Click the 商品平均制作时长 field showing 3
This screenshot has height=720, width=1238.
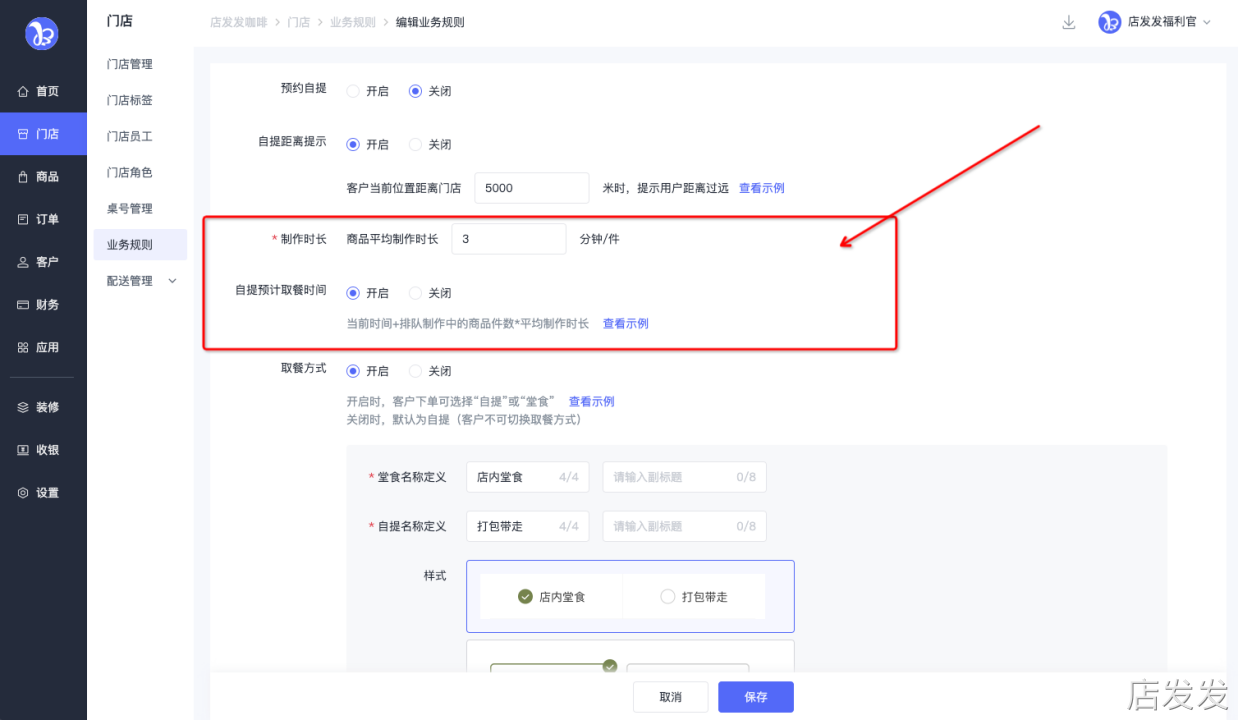click(x=509, y=239)
